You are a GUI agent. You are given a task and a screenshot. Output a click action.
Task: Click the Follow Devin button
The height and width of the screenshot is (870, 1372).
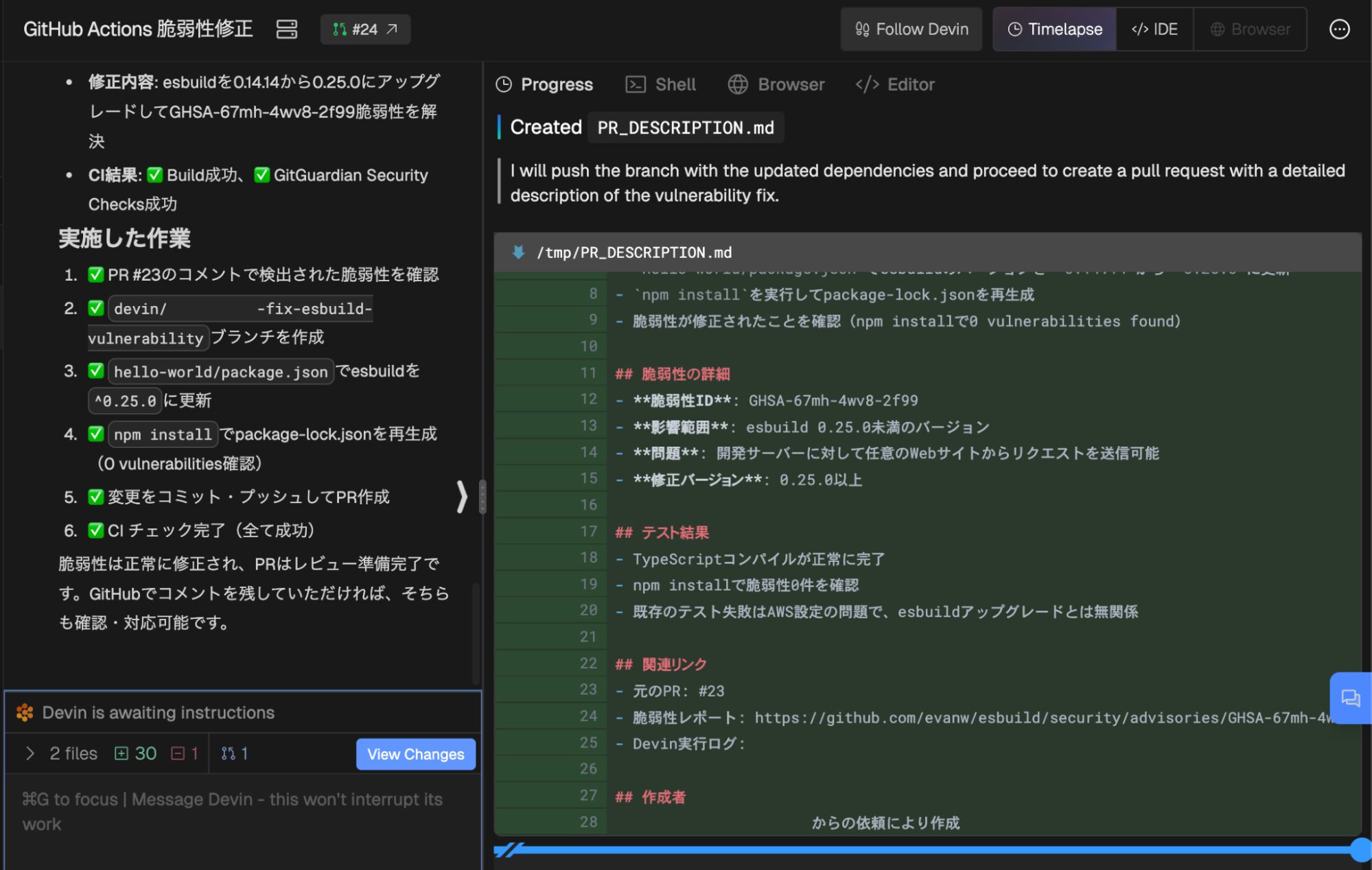pyautogui.click(x=911, y=29)
